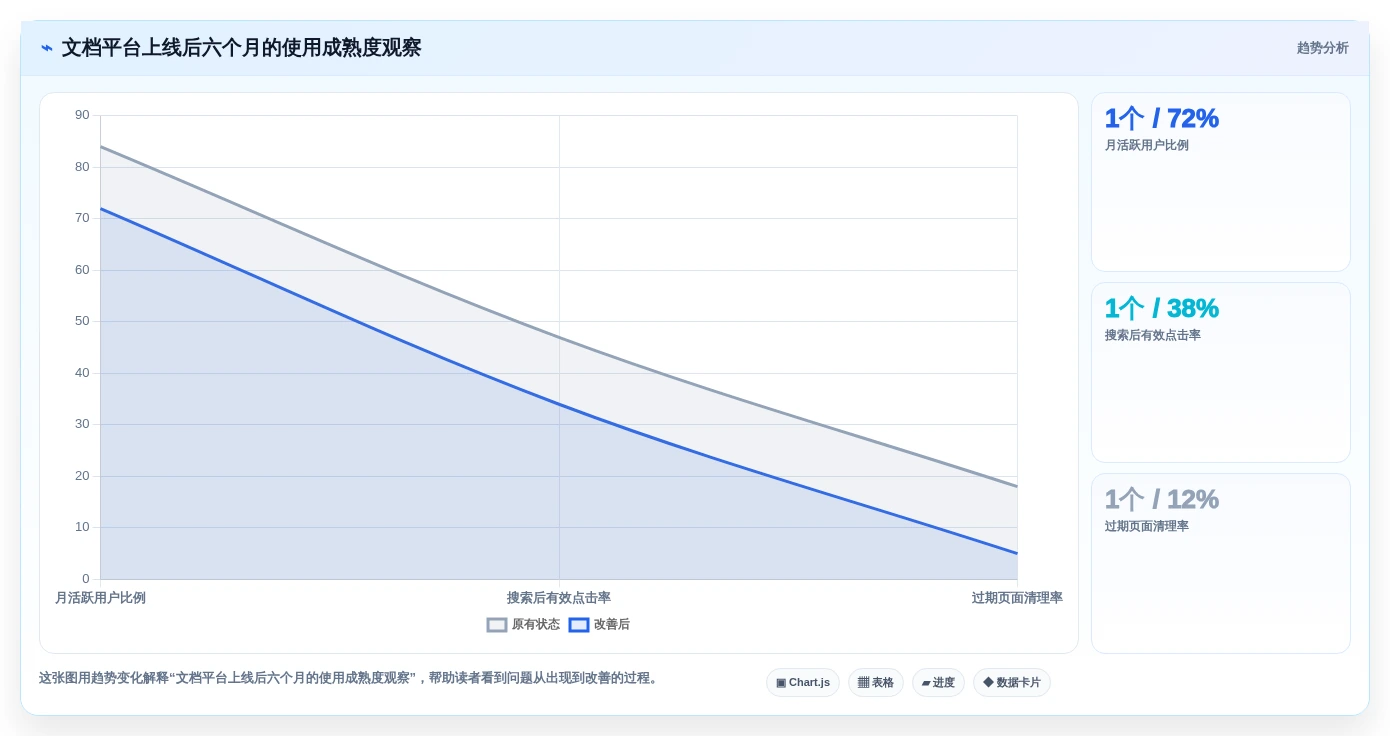Click the y-axis value 90

(x=82, y=115)
